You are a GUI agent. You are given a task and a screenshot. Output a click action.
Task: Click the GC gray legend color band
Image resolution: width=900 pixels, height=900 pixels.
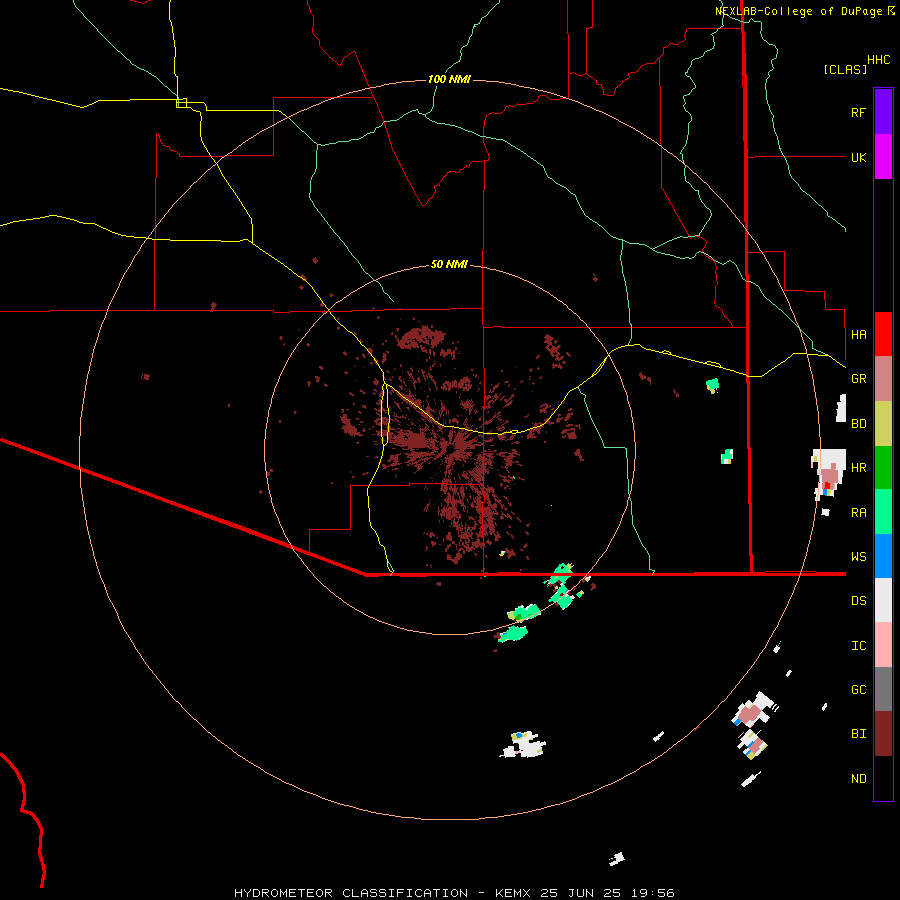[x=883, y=689]
